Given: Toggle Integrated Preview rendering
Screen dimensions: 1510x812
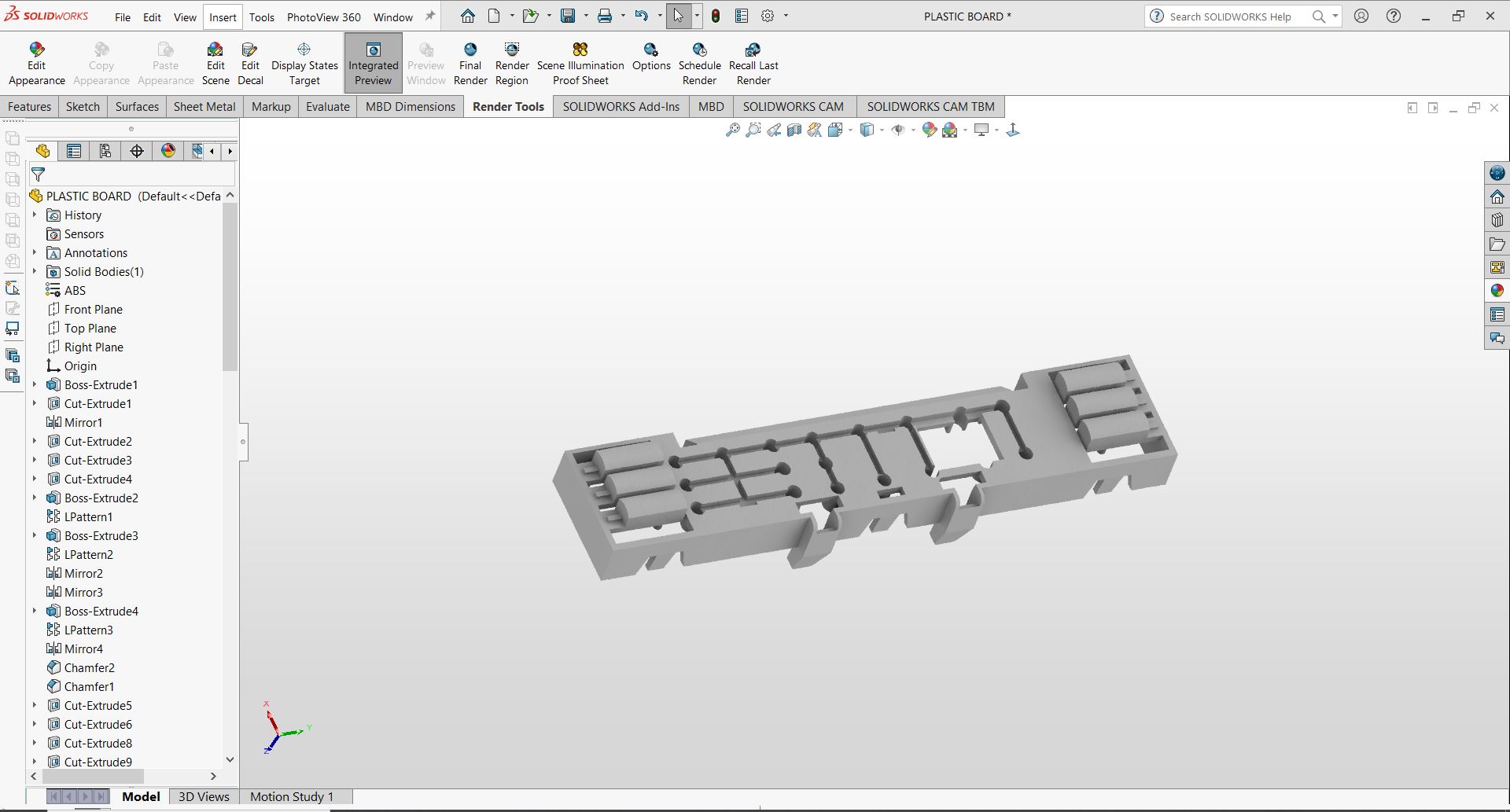Looking at the screenshot, I should pos(373,64).
